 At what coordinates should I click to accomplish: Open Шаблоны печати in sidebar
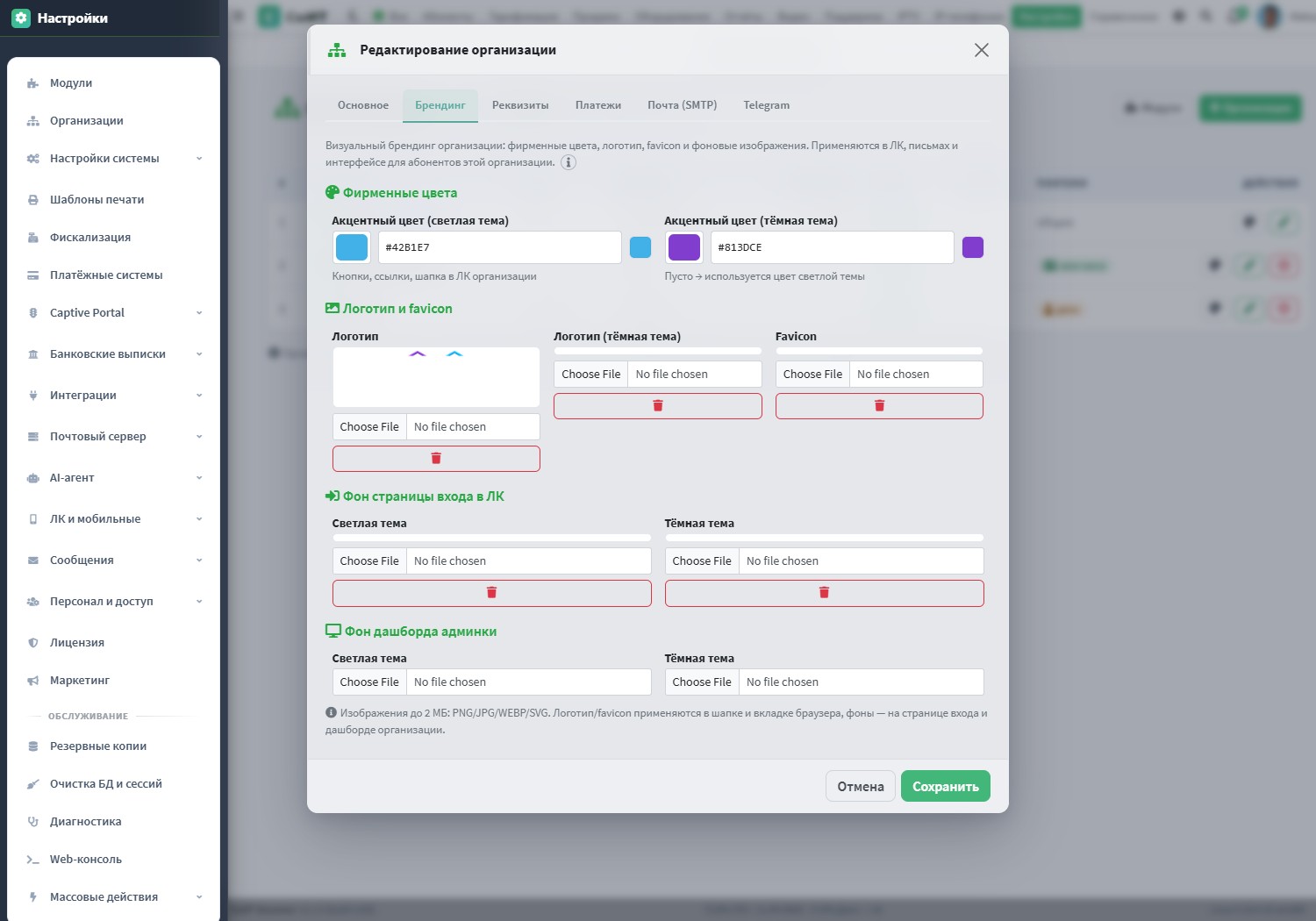click(x=113, y=200)
